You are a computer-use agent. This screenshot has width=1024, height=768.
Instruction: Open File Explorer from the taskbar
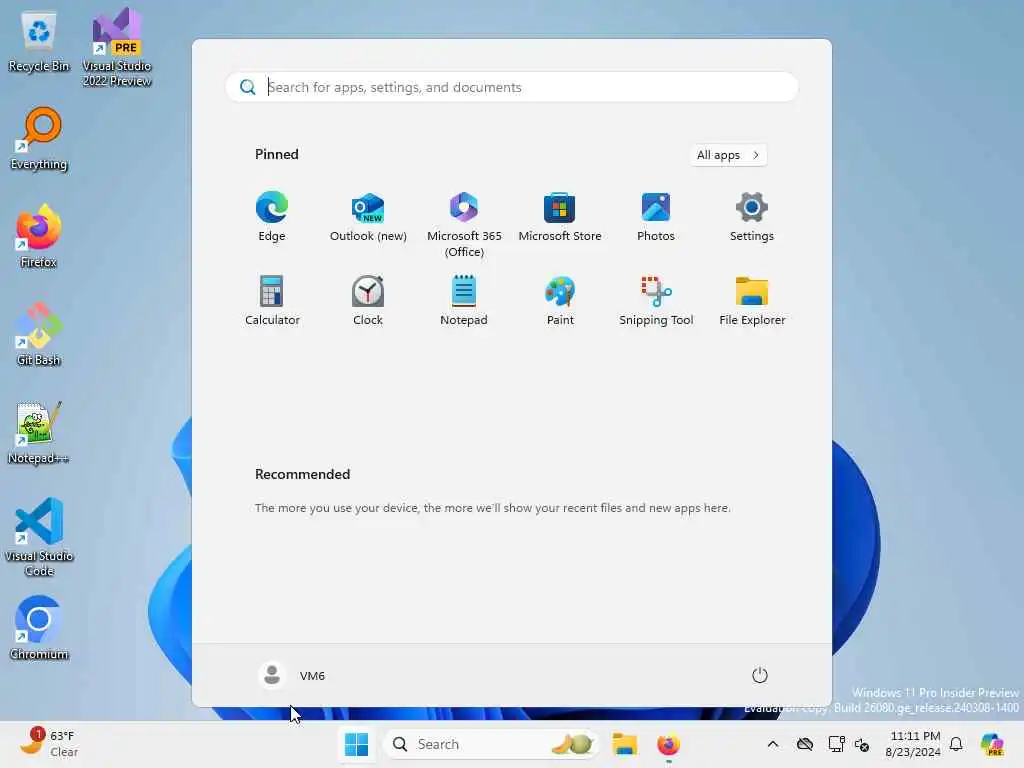pyautogui.click(x=624, y=744)
